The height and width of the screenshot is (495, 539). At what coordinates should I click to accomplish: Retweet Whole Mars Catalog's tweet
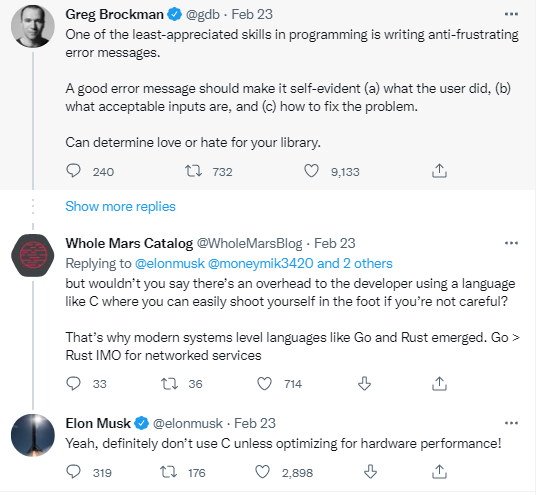point(170,383)
